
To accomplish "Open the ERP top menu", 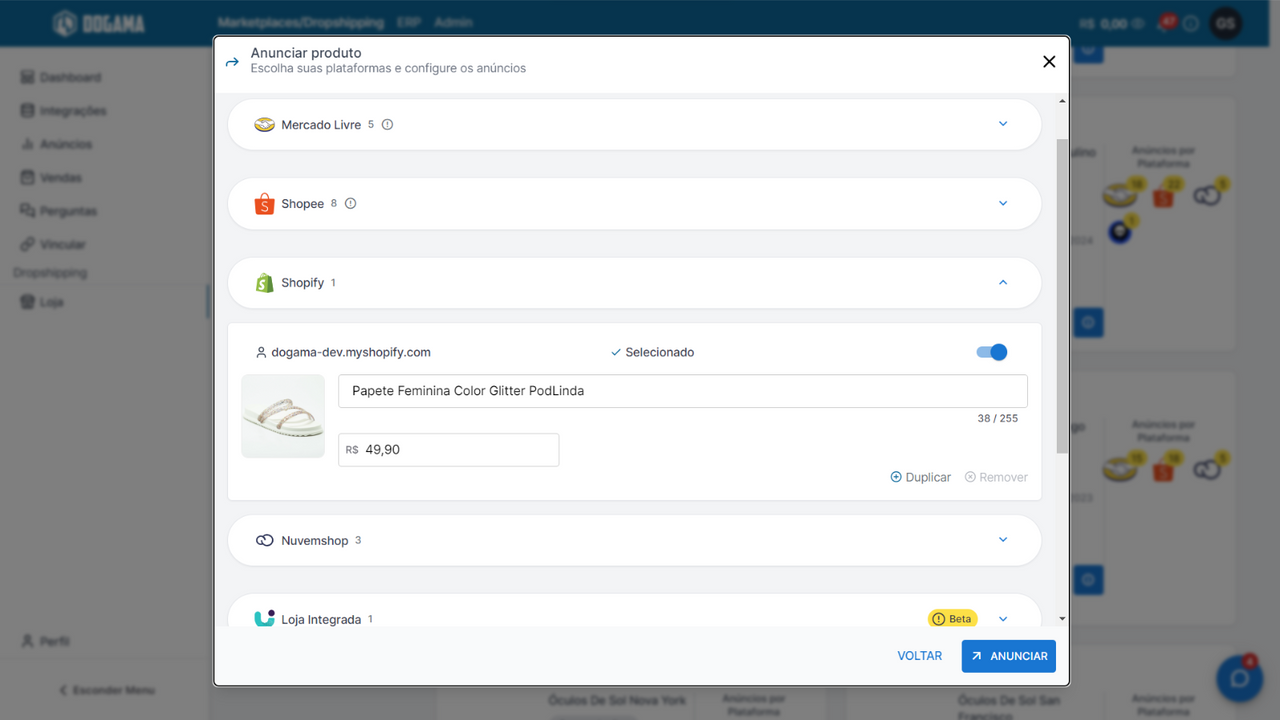I will 408,22.
